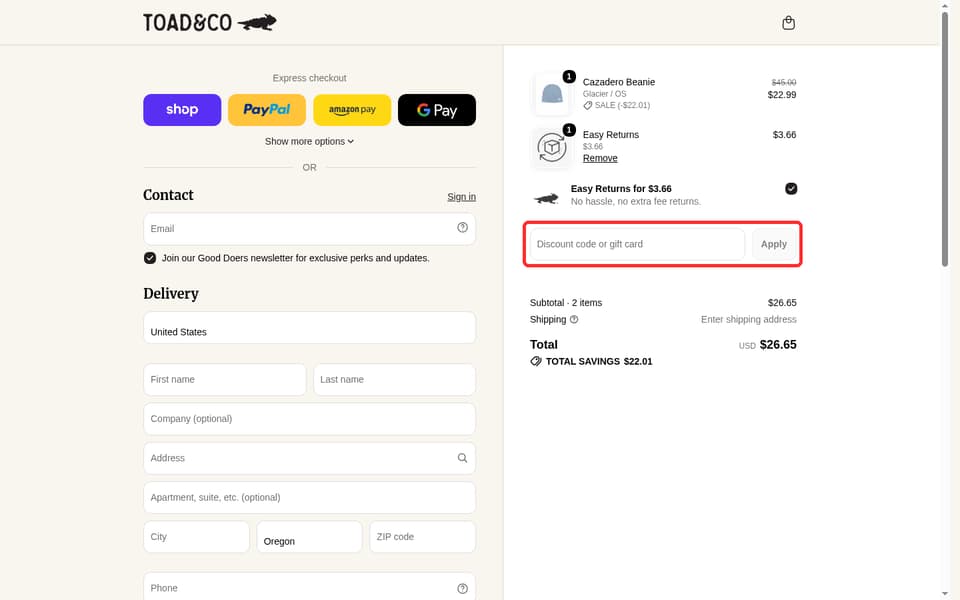960x600 pixels.
Task: Focus the Apartment, suite field
Action: pyautogui.click(x=309, y=498)
